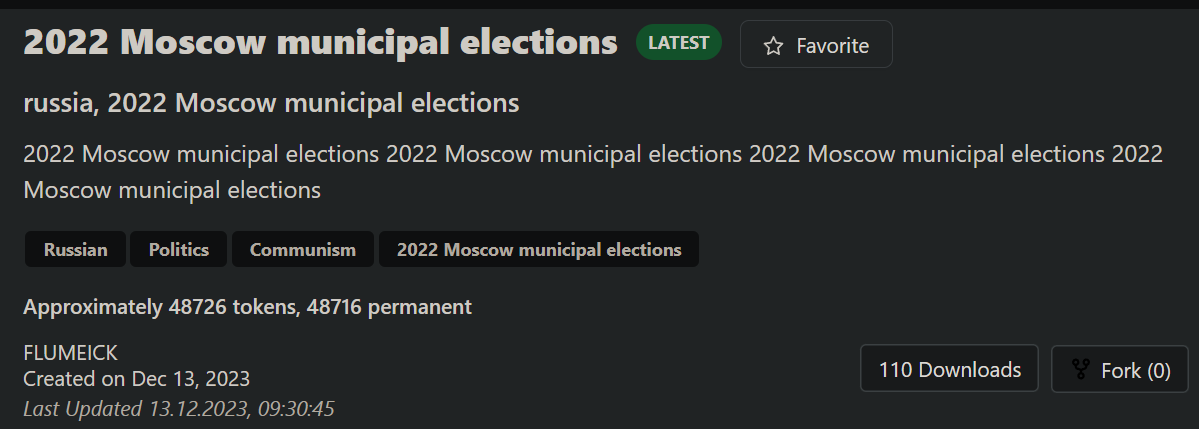
Task: Select the Communism tag
Action: pyautogui.click(x=303, y=249)
